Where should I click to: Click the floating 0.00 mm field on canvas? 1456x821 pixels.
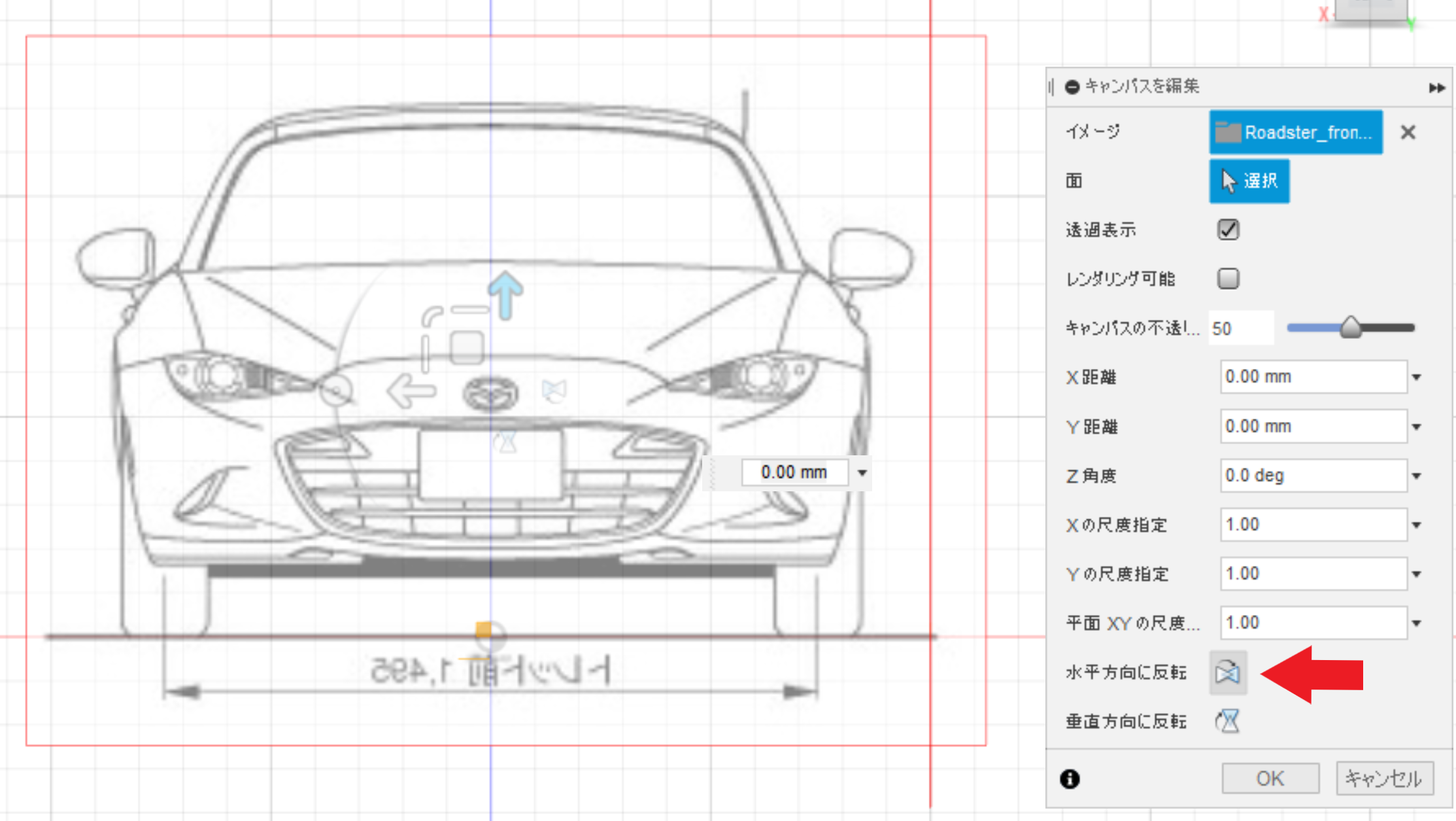click(x=795, y=472)
